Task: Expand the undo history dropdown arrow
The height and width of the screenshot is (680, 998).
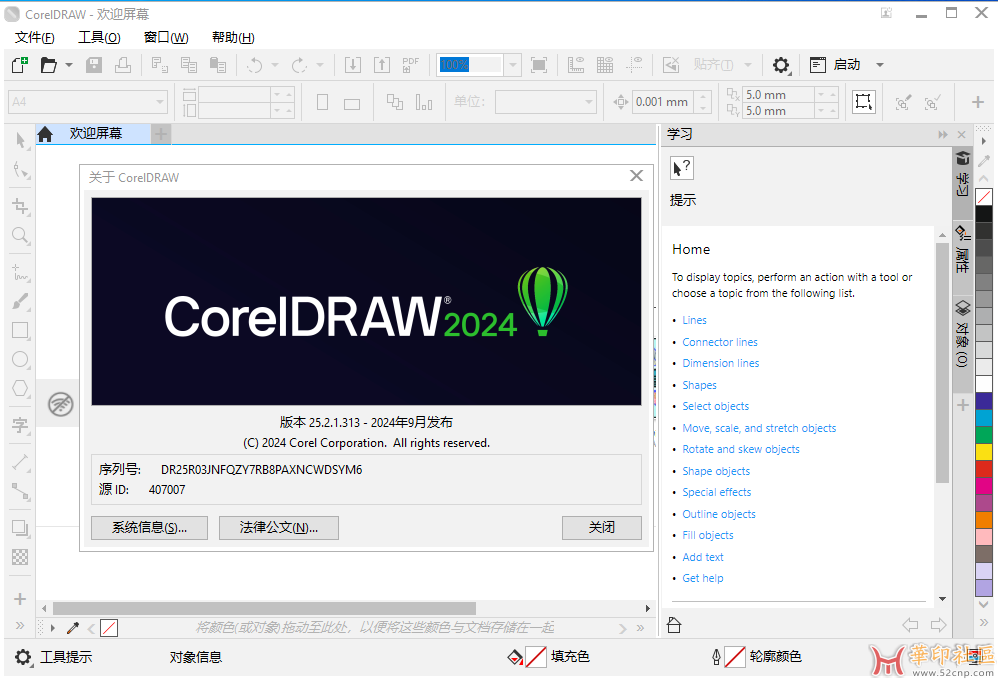Action: 274,65
